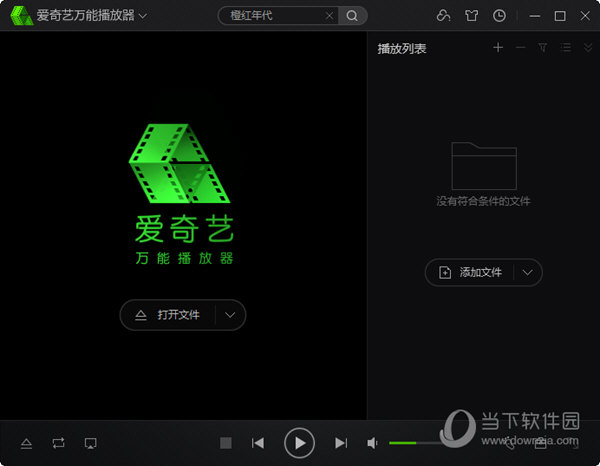Open the skin (shirt) icon

471,16
